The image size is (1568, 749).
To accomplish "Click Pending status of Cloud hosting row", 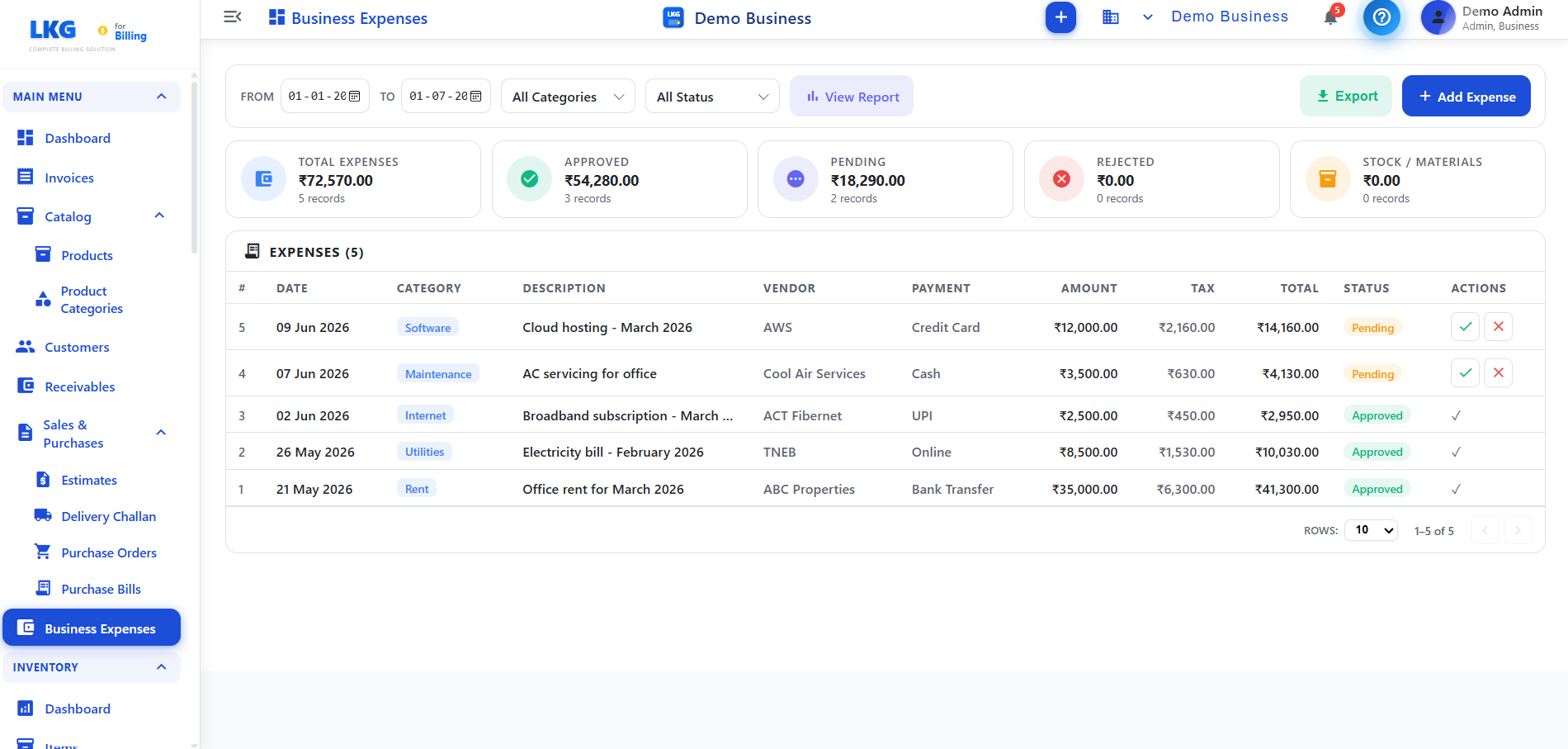I will (1372, 328).
